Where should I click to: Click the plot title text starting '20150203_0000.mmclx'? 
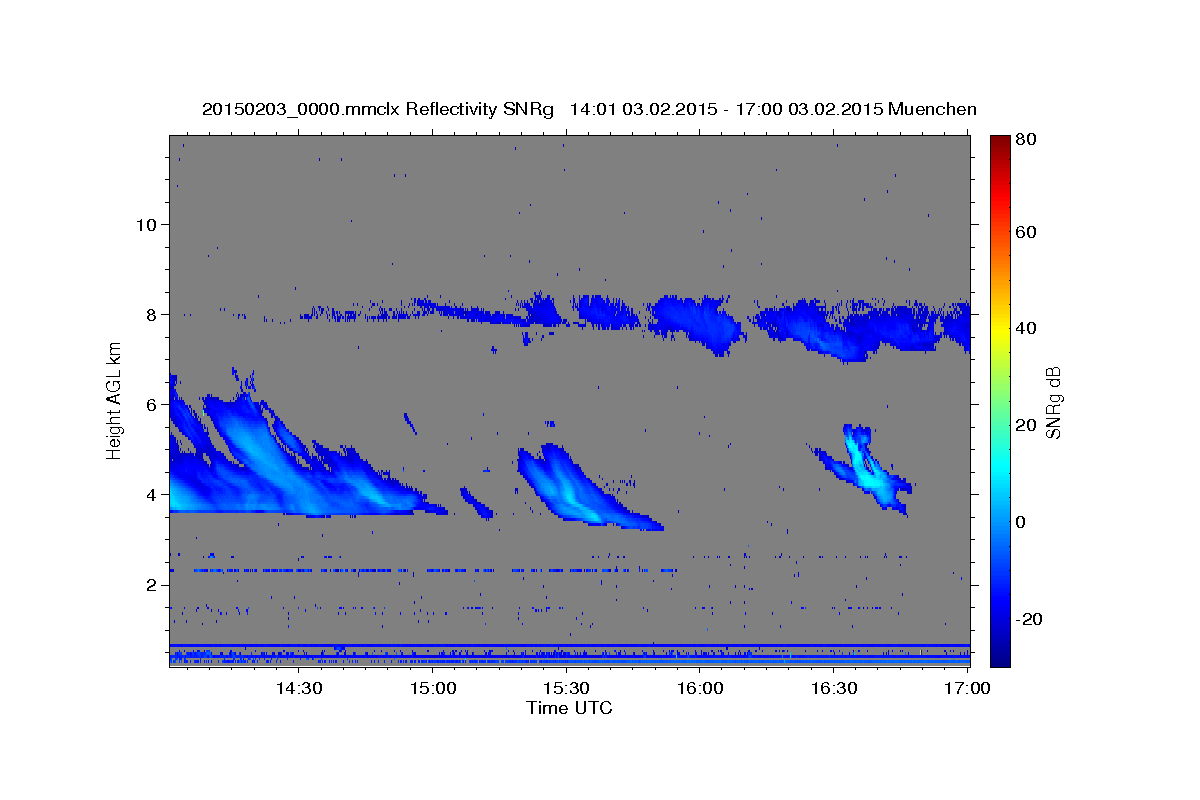tap(589, 109)
